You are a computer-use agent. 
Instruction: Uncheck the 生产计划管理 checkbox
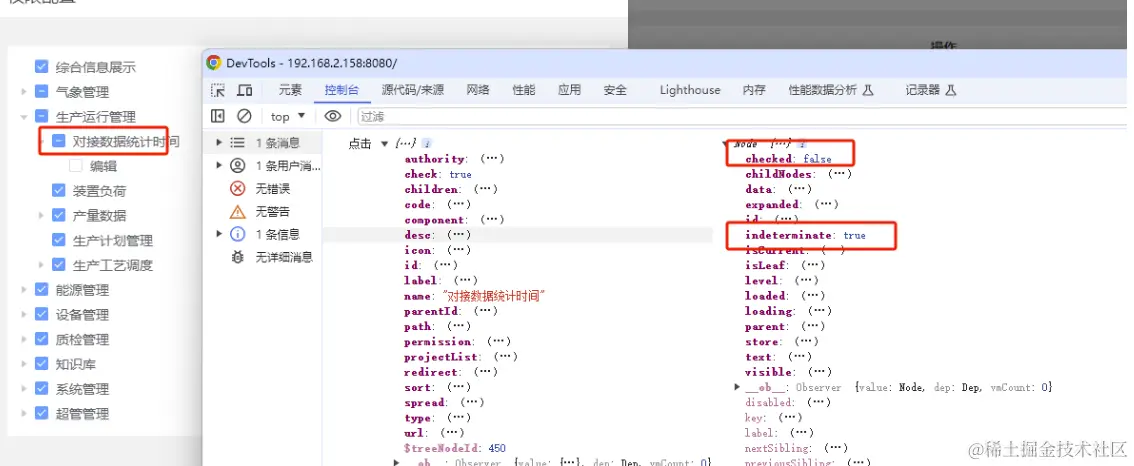[x=59, y=240]
